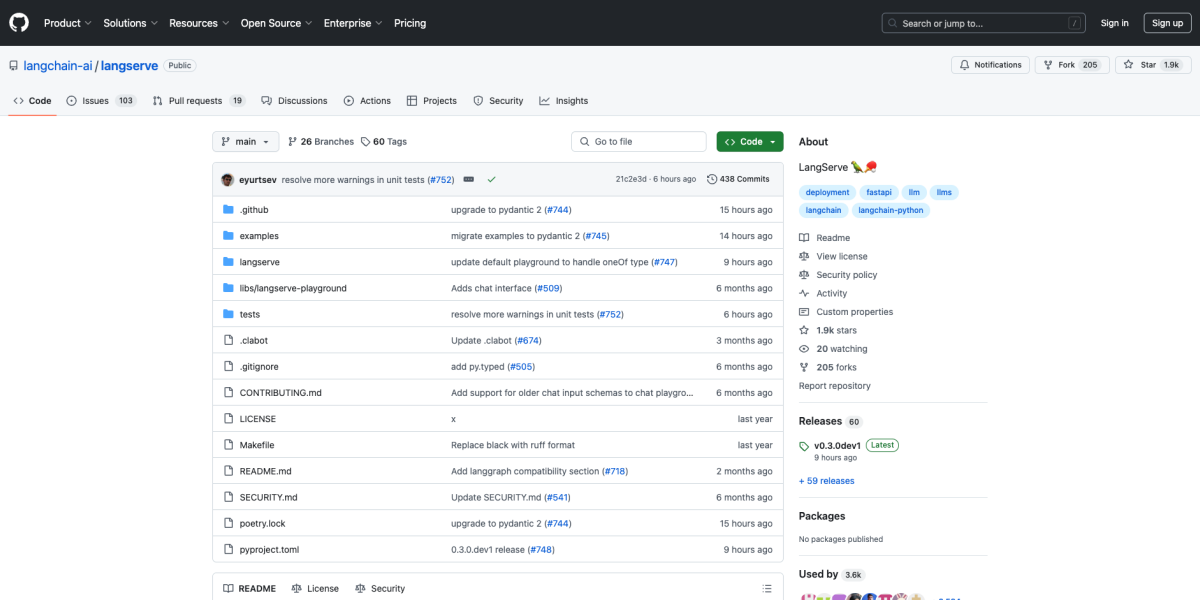Screen dimensions: 1200x600
Task: Open 438 Commits history
Action: tap(738, 179)
